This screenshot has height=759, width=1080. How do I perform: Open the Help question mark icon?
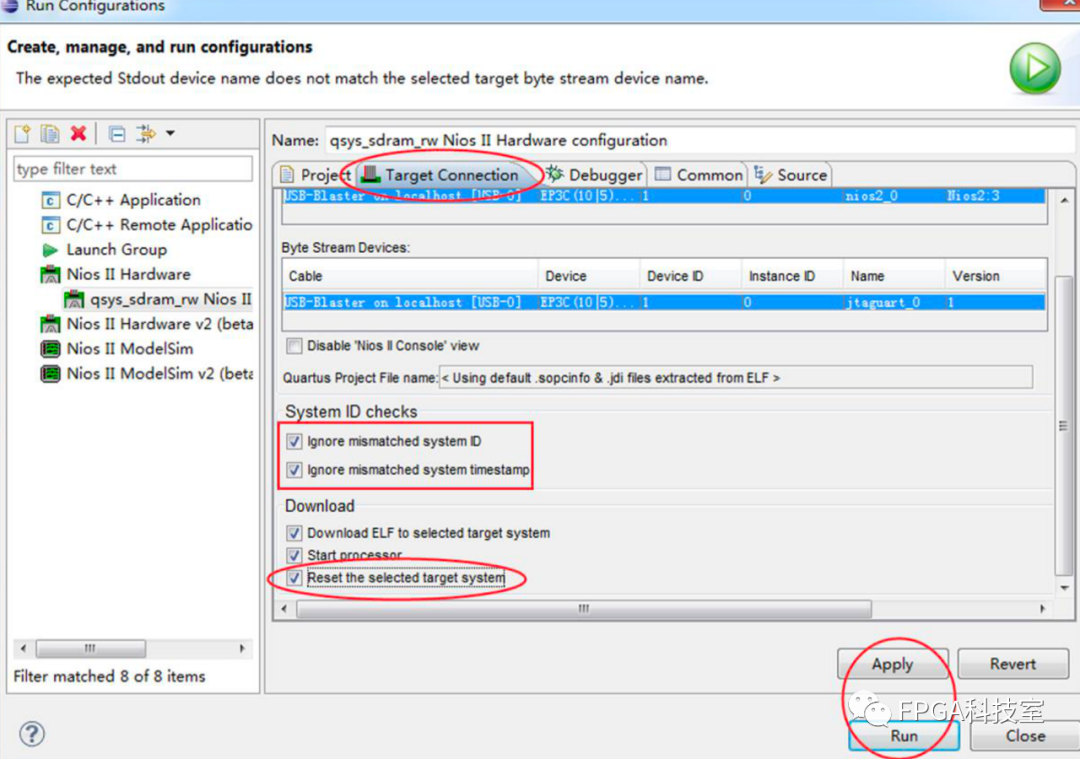pyautogui.click(x=32, y=734)
